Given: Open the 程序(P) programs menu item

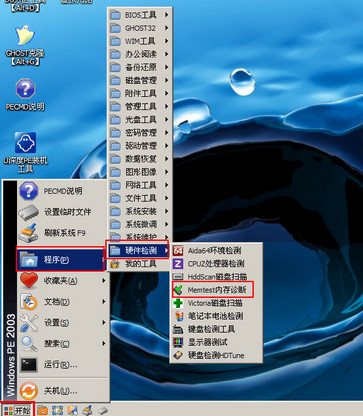Looking at the screenshot, I should pos(61,259).
